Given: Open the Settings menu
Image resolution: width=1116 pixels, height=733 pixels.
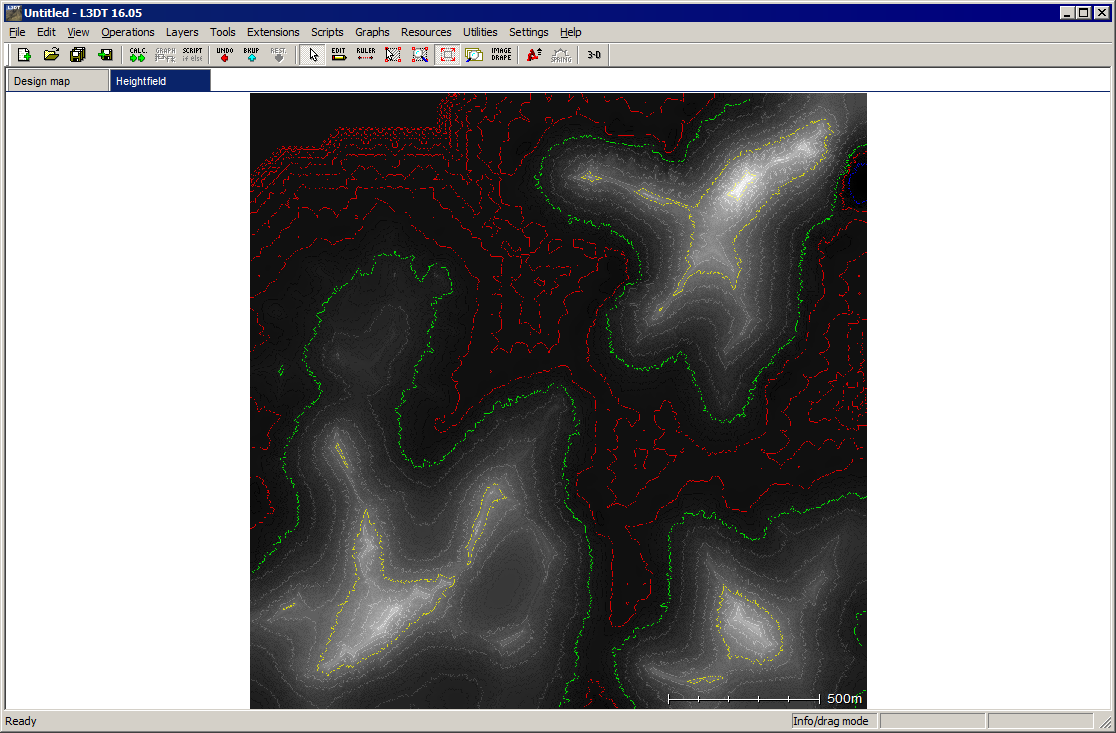Looking at the screenshot, I should click(529, 32).
